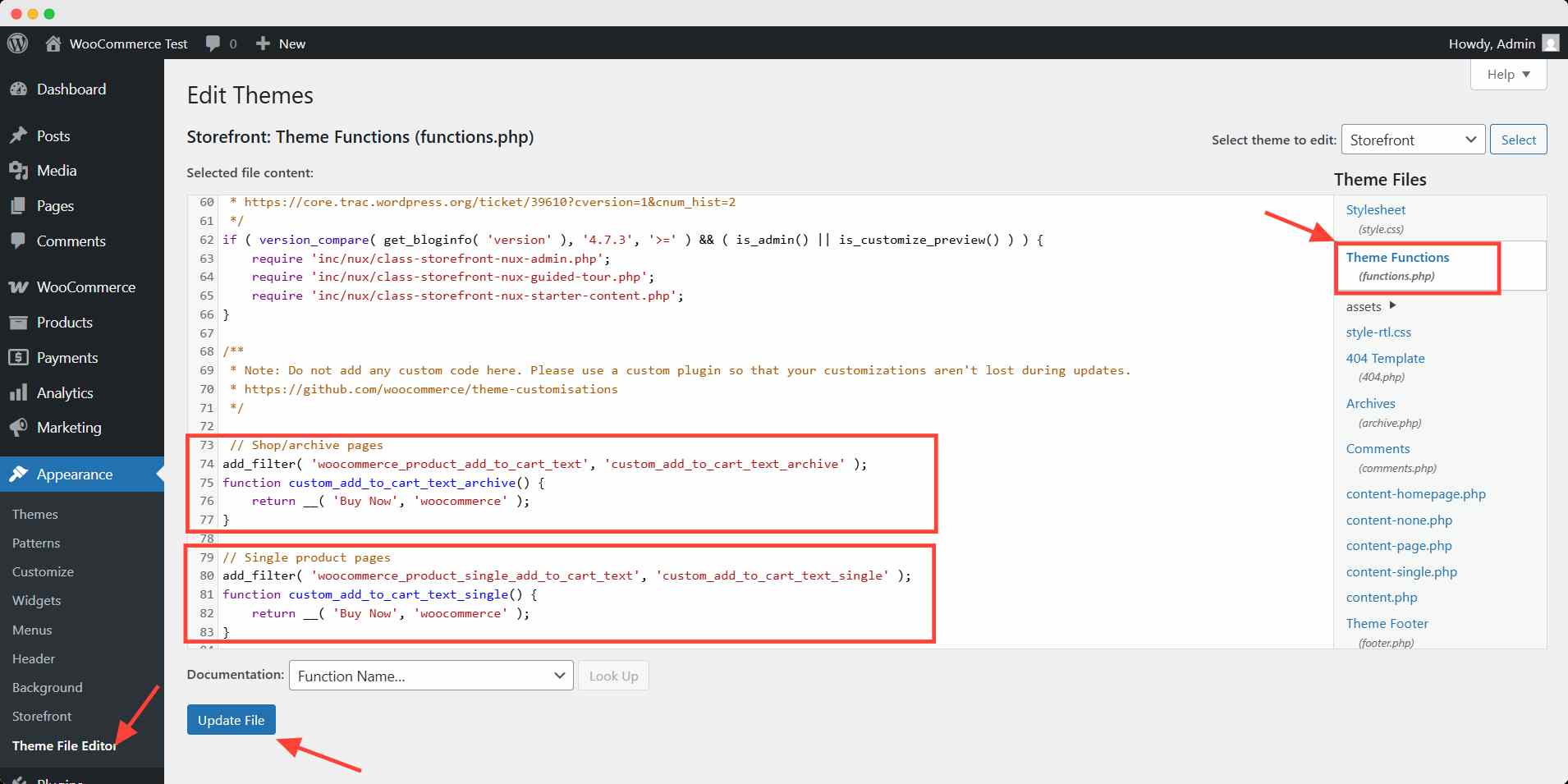This screenshot has width=1568, height=784.
Task: Click the Posts pushpin icon
Action: (18, 135)
